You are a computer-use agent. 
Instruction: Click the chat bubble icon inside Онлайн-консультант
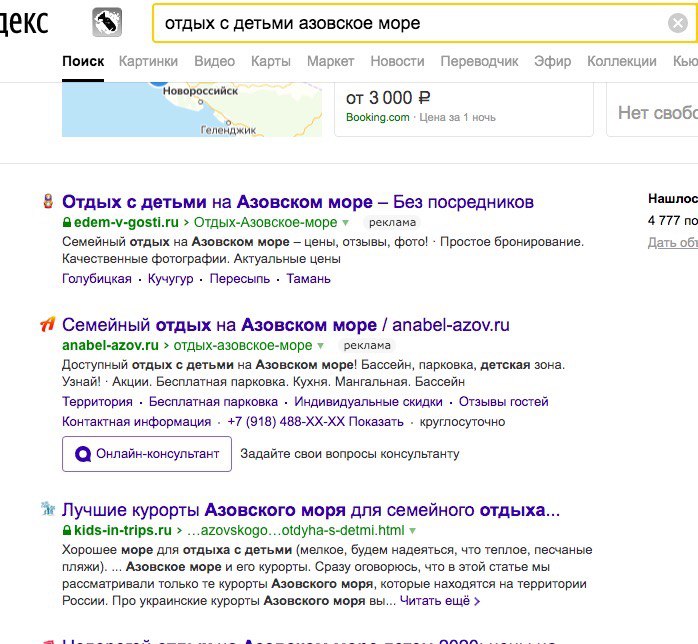coord(83,454)
